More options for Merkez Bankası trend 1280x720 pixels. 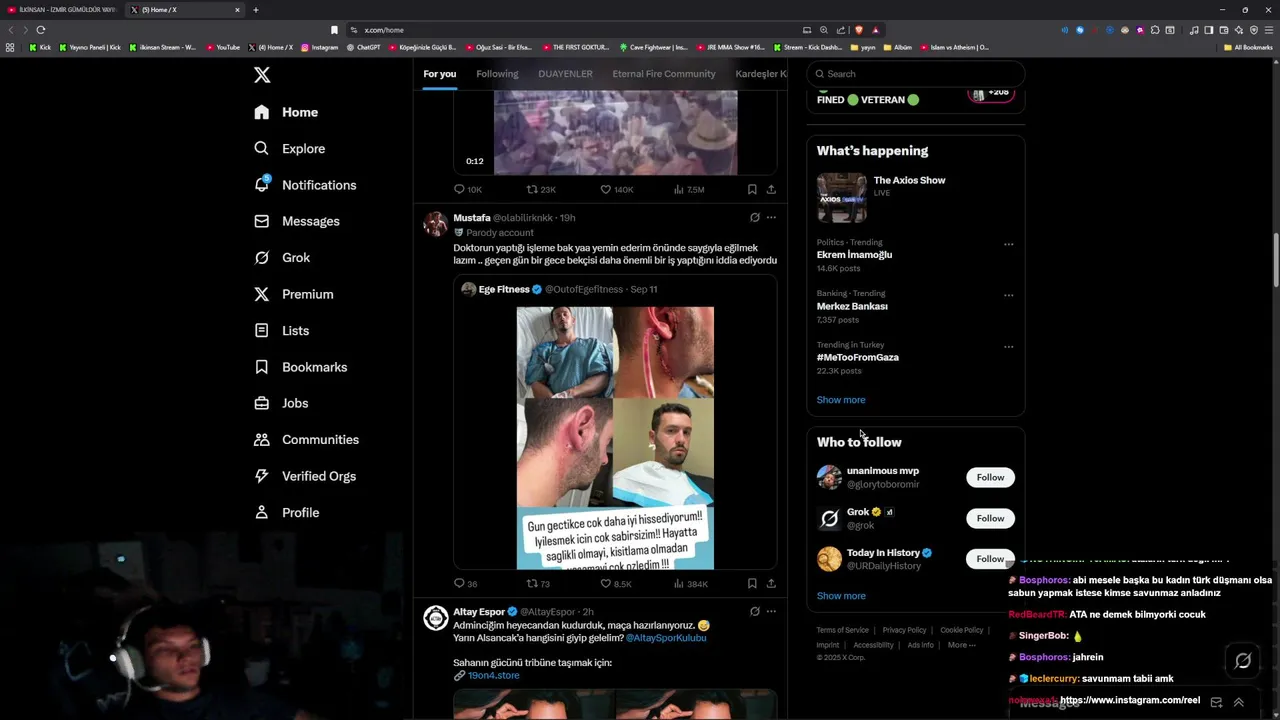pos(1008,295)
